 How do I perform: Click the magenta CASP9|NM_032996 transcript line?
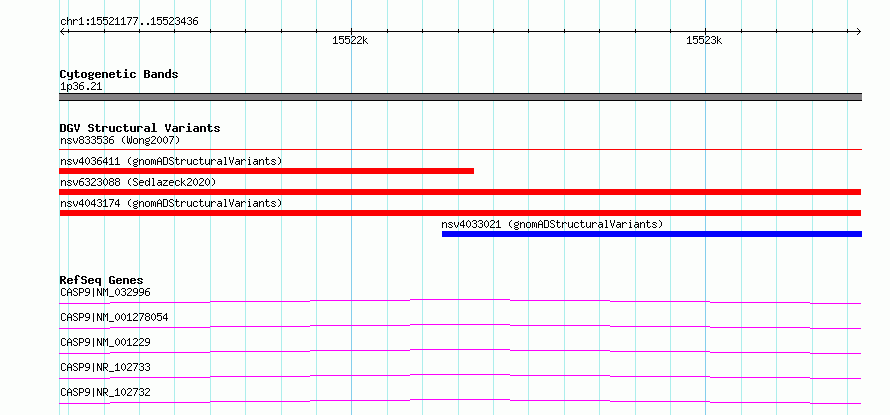(460, 301)
